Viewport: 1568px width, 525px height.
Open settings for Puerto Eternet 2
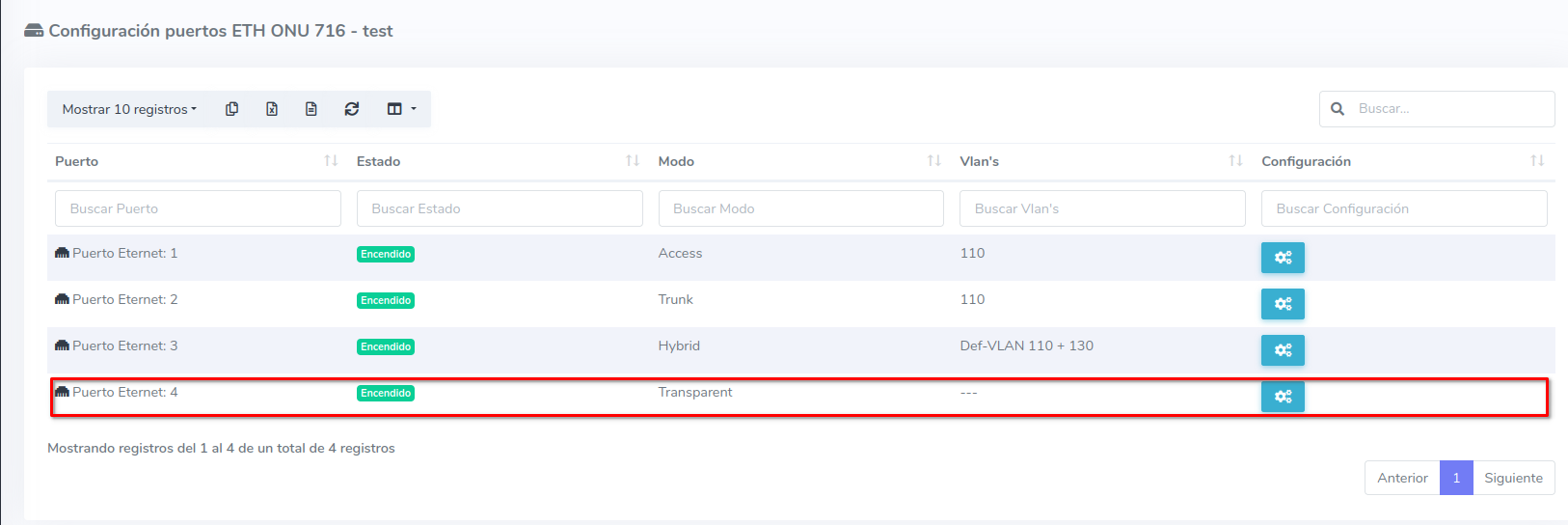[x=1283, y=304]
